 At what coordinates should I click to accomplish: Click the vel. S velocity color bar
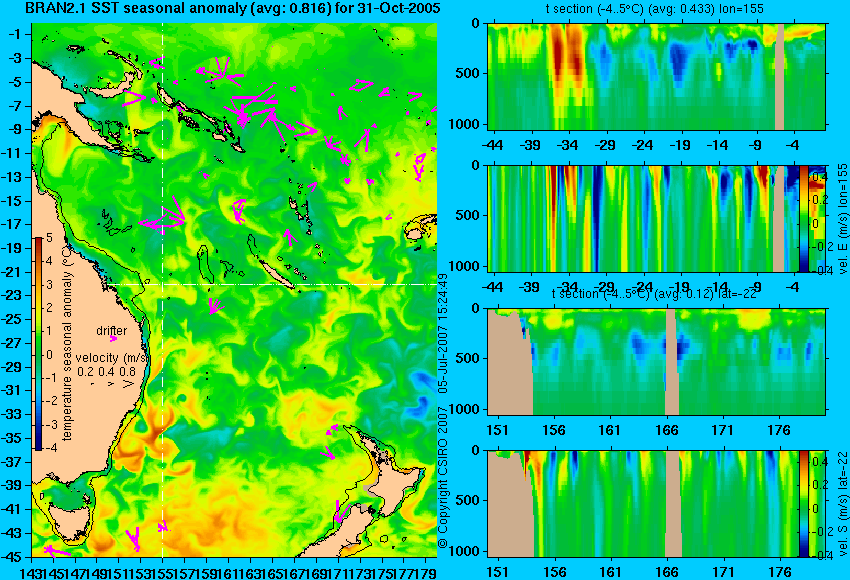pyautogui.click(x=803, y=504)
